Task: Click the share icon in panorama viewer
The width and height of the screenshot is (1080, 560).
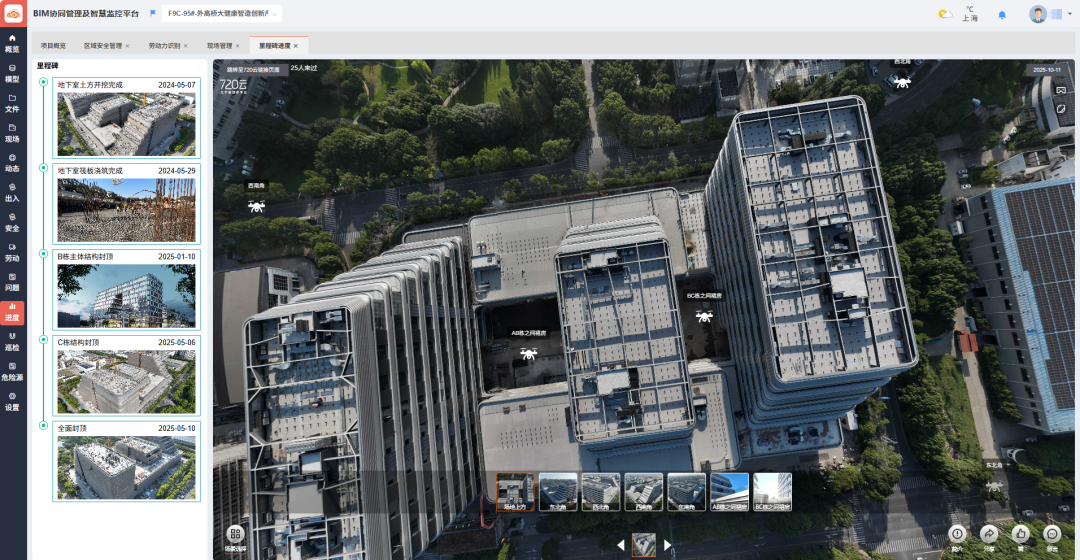Action: (x=989, y=534)
